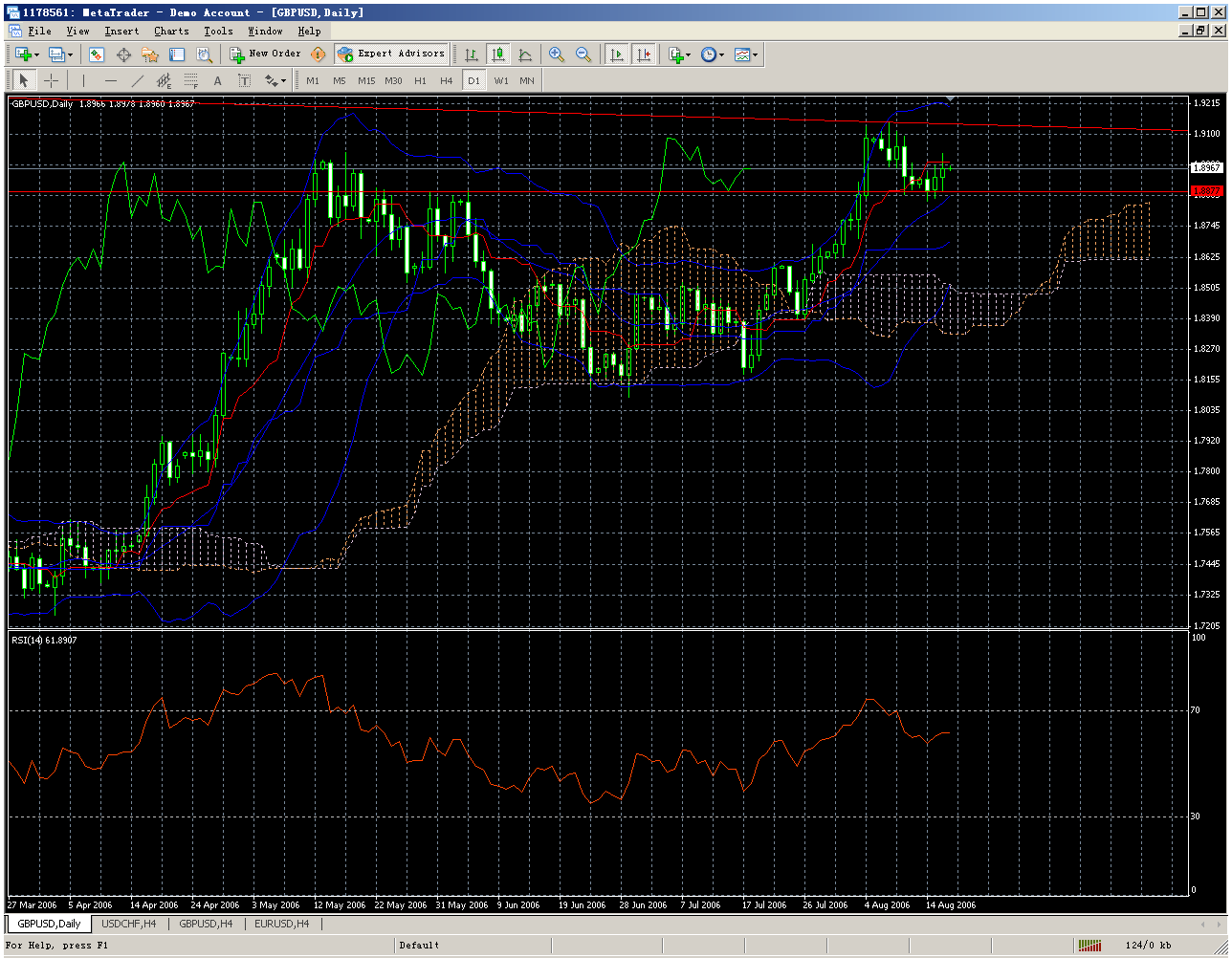Toggle Chart Shift from right border
This screenshot has width=1232, height=958.
click(x=644, y=54)
